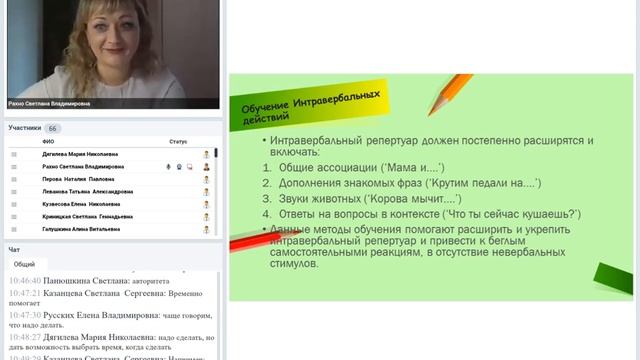Click the bullet 'Данные методы обучения помогают'

point(420,247)
